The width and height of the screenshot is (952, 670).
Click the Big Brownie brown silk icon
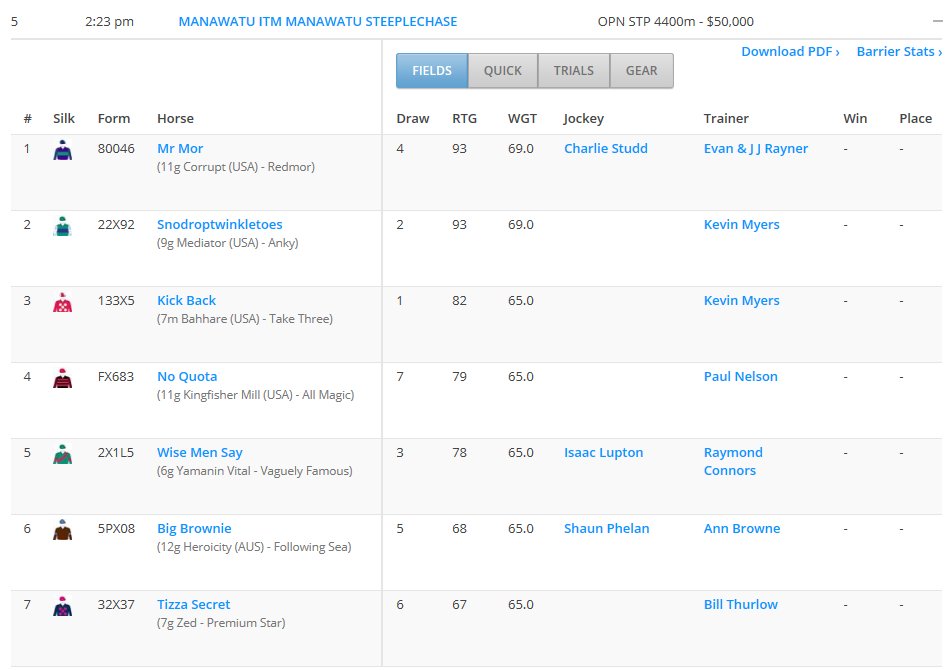tap(63, 530)
